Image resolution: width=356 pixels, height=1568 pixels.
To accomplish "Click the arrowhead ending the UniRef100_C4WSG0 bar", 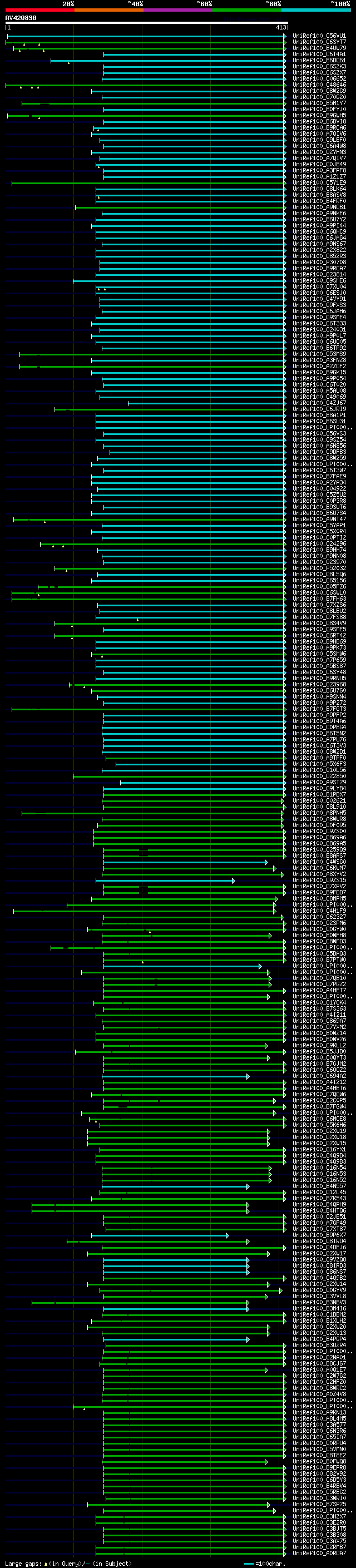I will (266, 863).
